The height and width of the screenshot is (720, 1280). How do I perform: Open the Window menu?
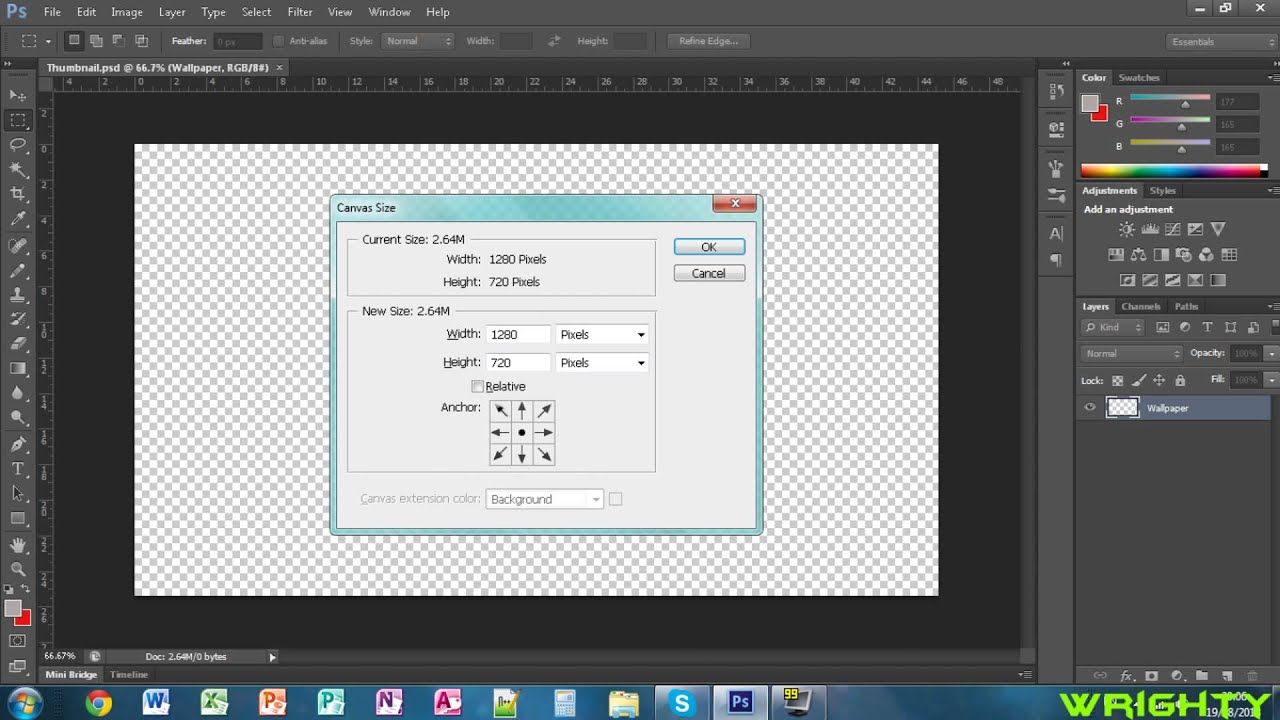pos(389,12)
